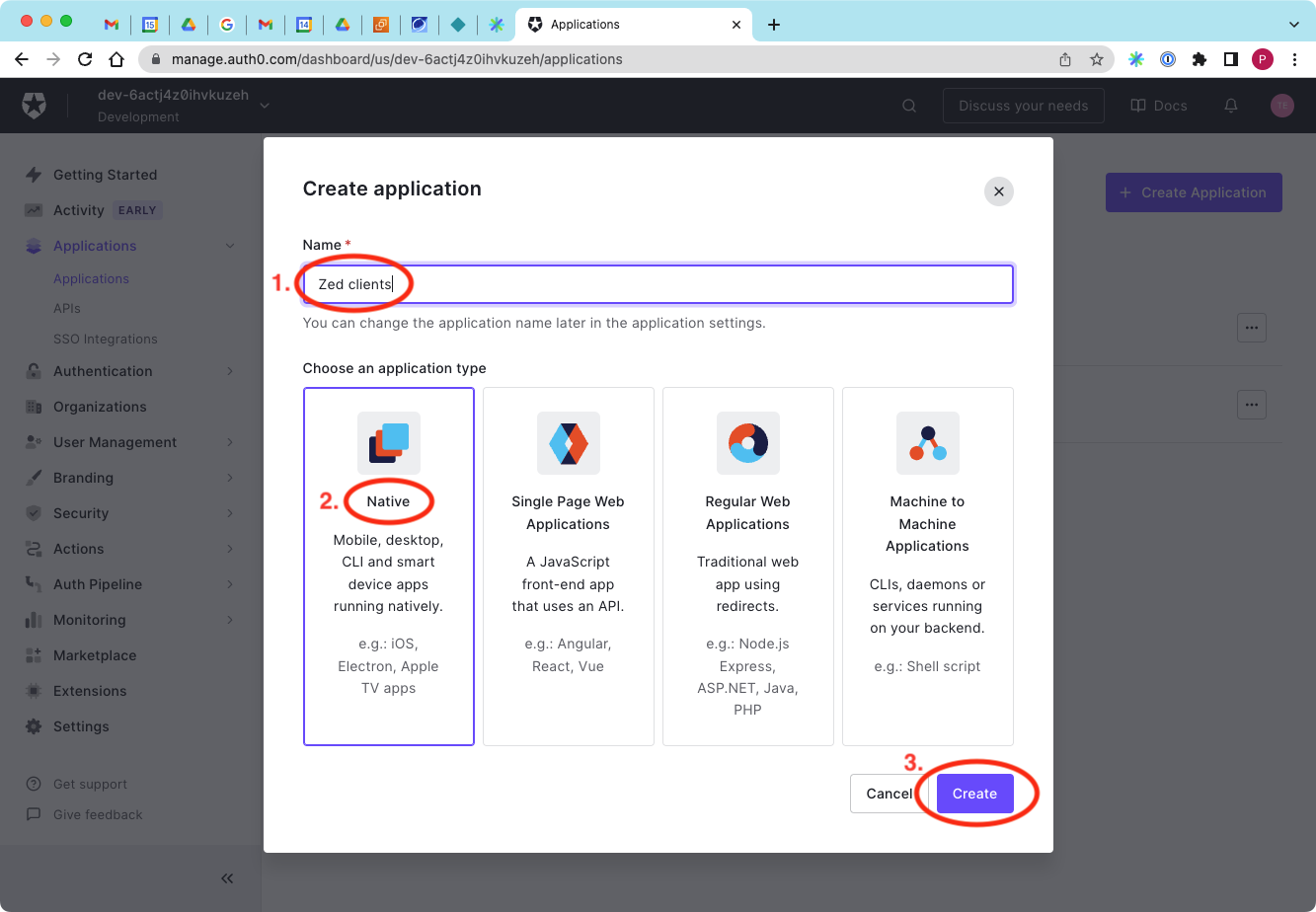This screenshot has height=912, width=1316.
Task: Click the browser address bar URL
Action: click(x=397, y=59)
